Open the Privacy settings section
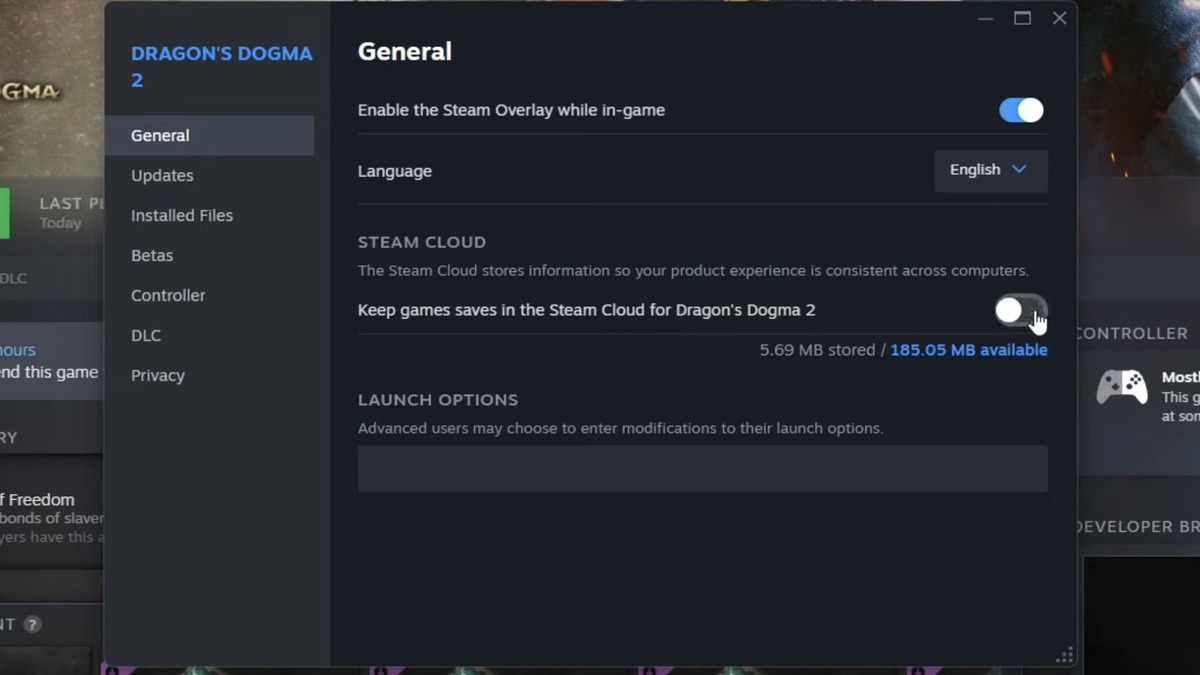Screen dimensions: 1200x675 pyautogui.click(x=158, y=376)
